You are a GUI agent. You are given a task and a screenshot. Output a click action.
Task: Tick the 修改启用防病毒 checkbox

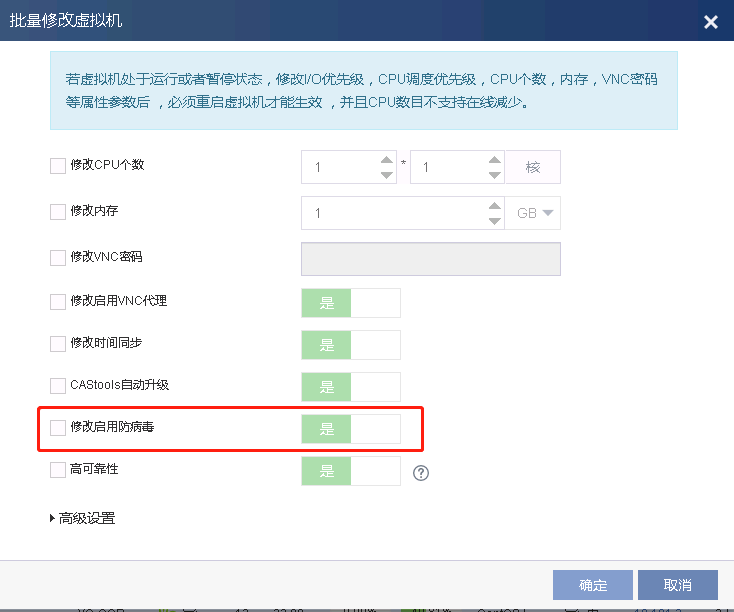coord(58,428)
